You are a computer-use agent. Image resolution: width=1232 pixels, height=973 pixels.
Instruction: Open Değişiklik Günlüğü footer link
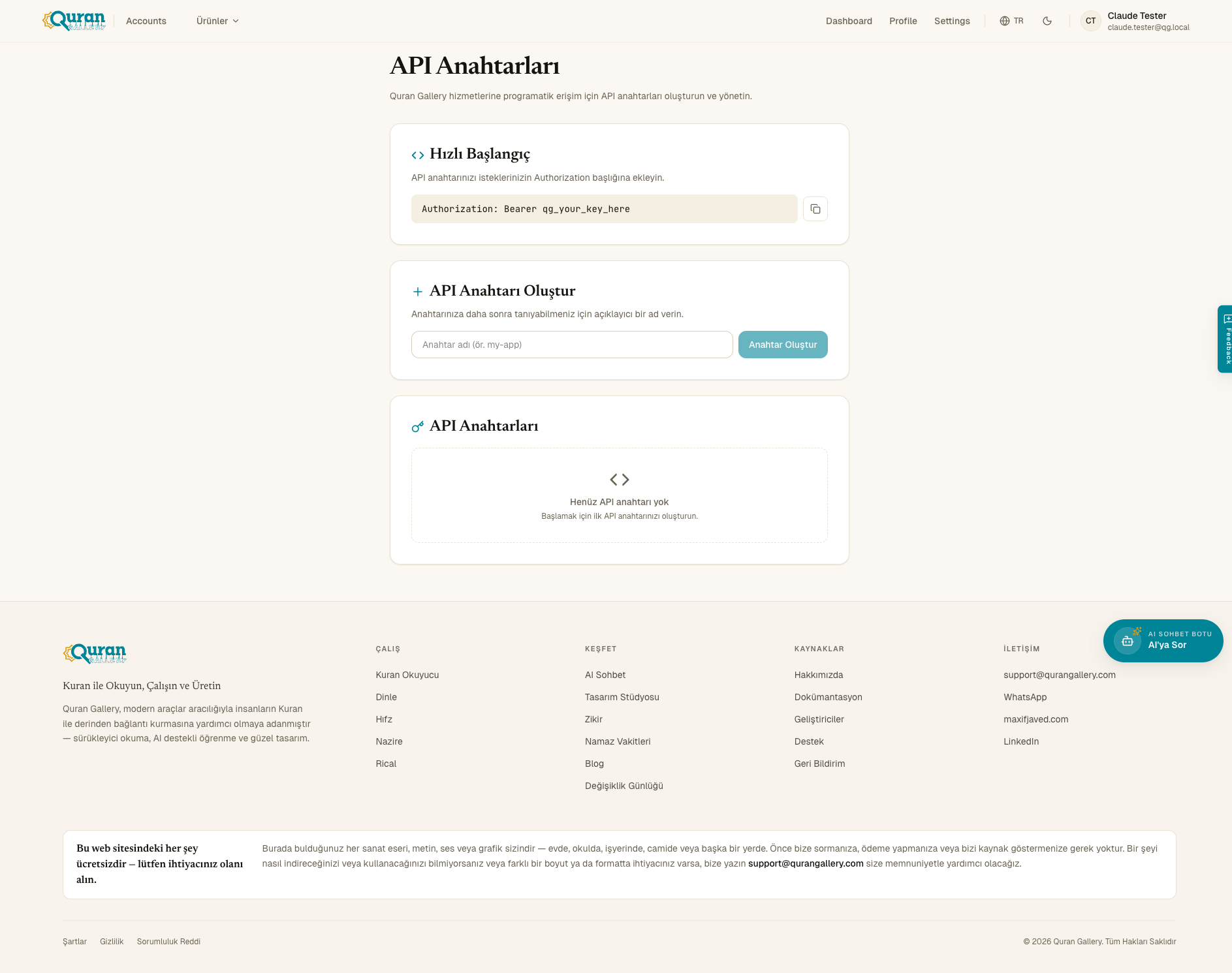(624, 786)
